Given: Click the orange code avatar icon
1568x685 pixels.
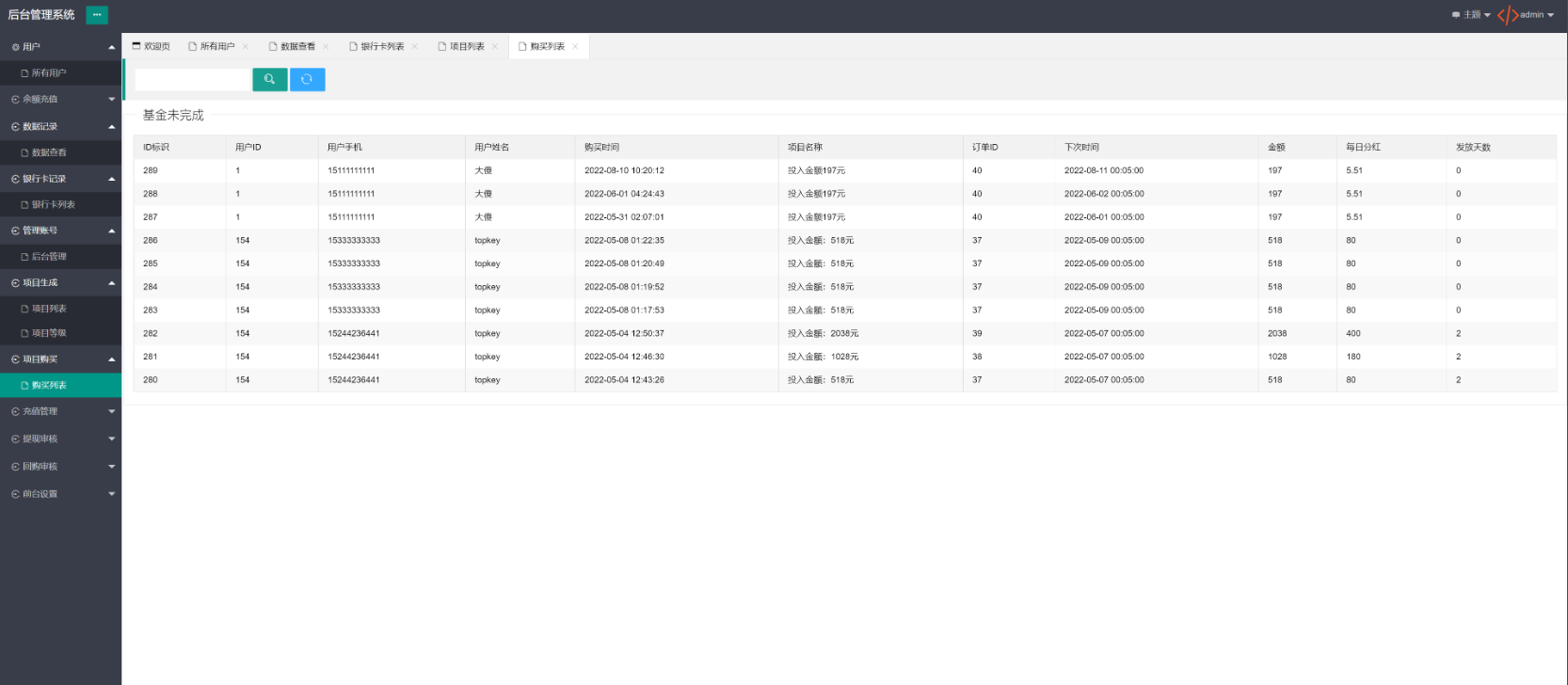Looking at the screenshot, I should [1507, 15].
